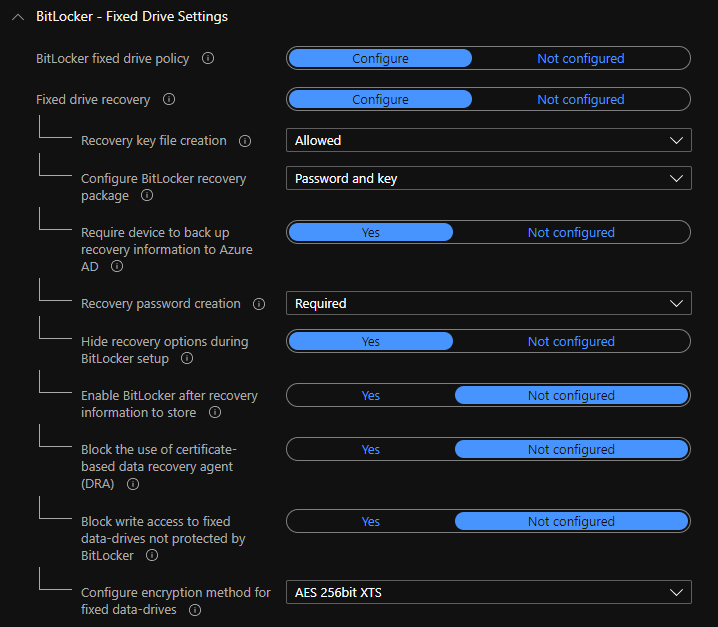
Task: Show info for Enable BitLocker after recovery information to store
Action: coord(215,412)
